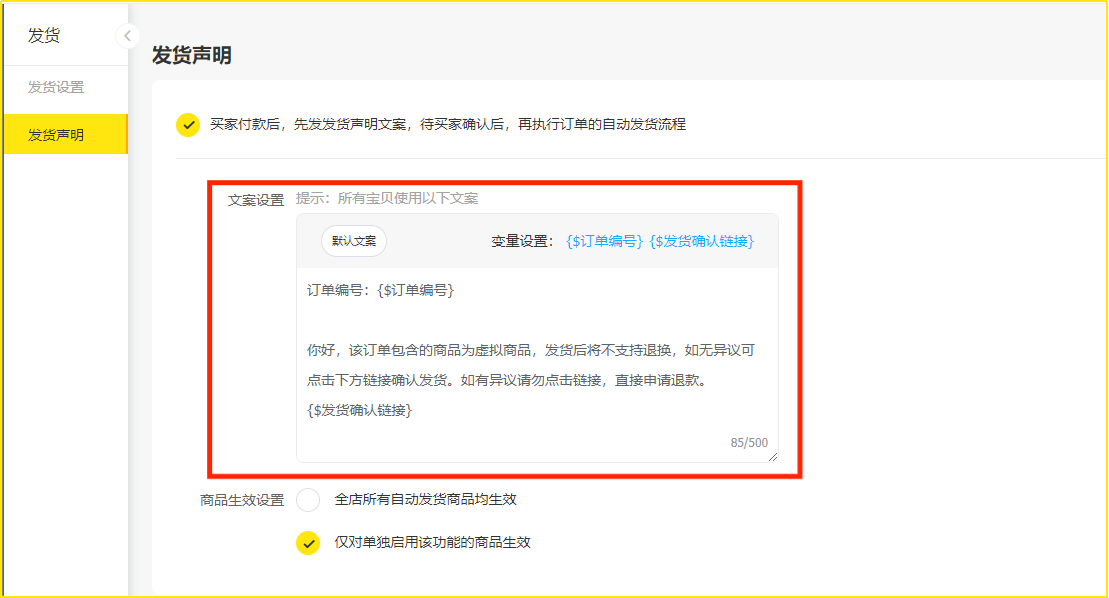The image size is (1109, 598).
Task: Click the 发货声明 page heading
Action: click(x=192, y=56)
